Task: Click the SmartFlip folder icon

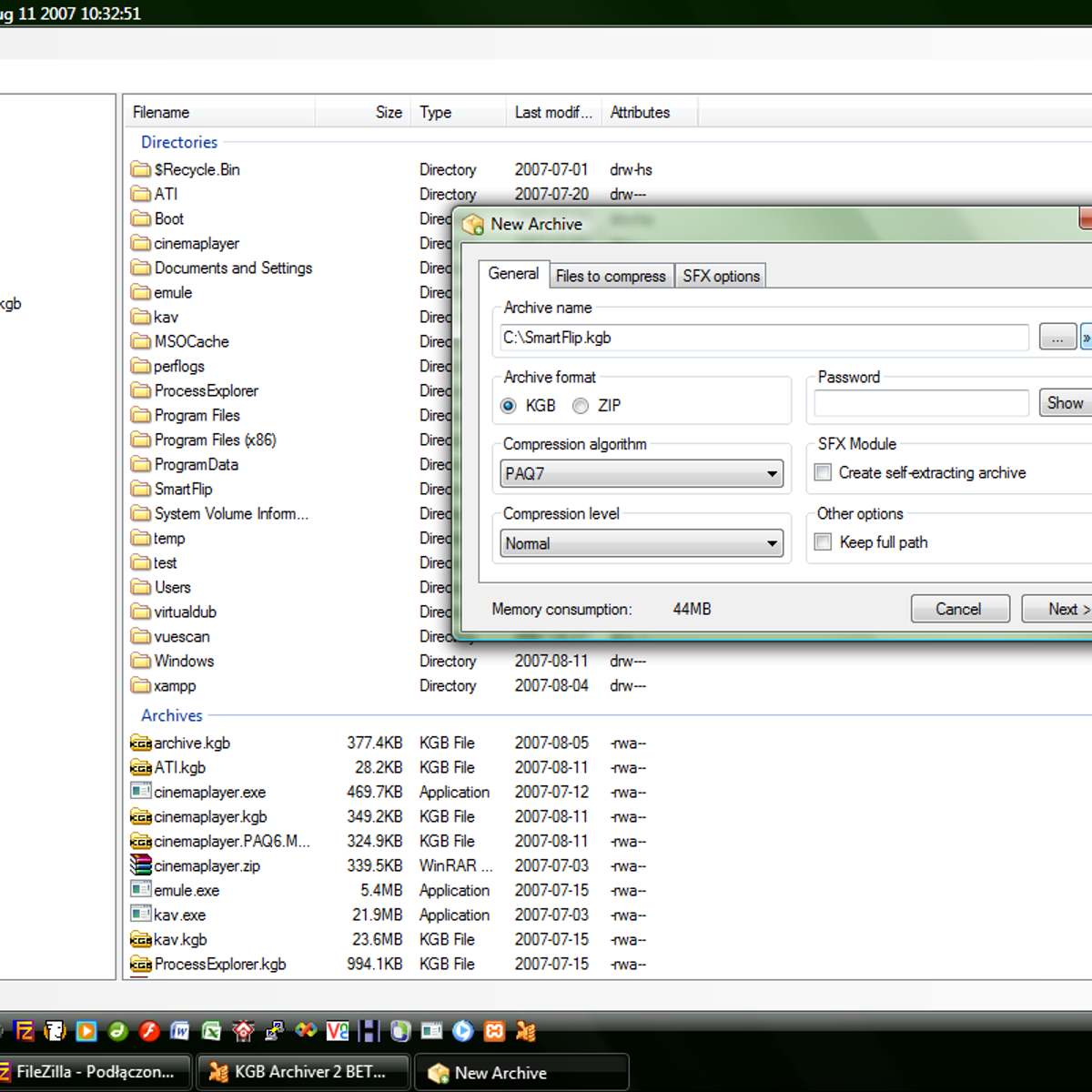Action: (140, 489)
